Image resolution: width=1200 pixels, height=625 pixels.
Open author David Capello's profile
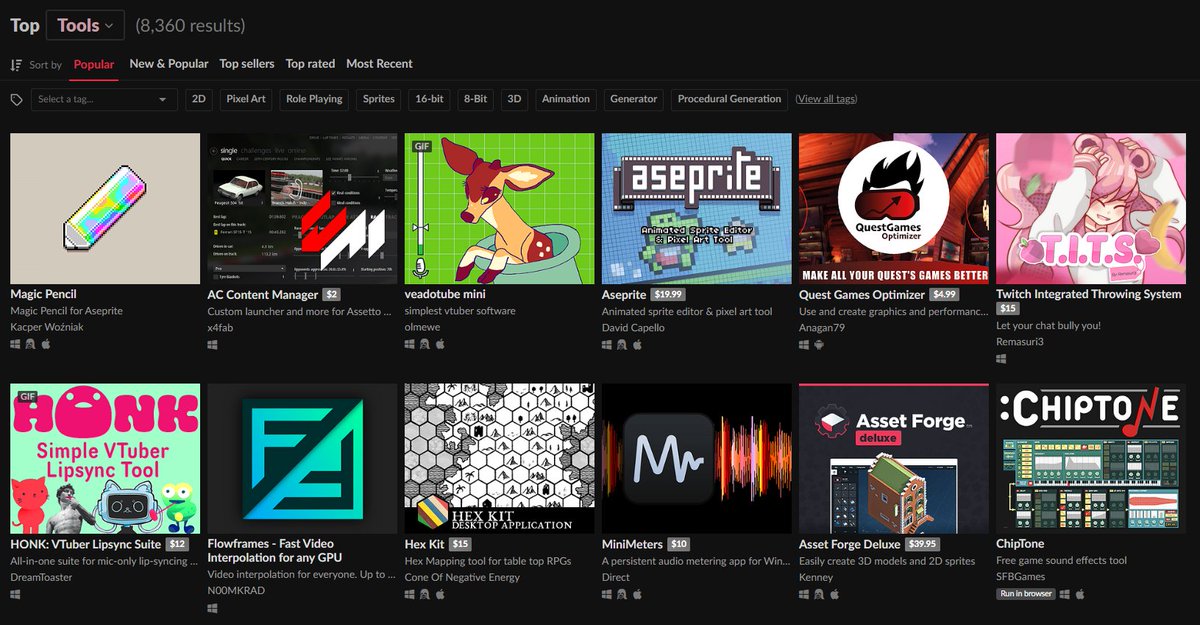coord(633,328)
